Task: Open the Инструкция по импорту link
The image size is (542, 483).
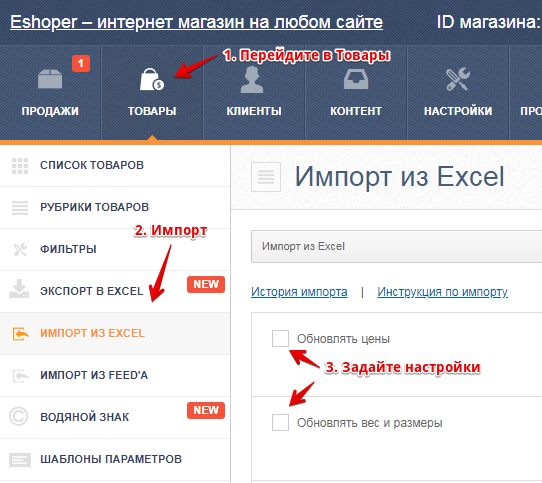Action: (442, 292)
